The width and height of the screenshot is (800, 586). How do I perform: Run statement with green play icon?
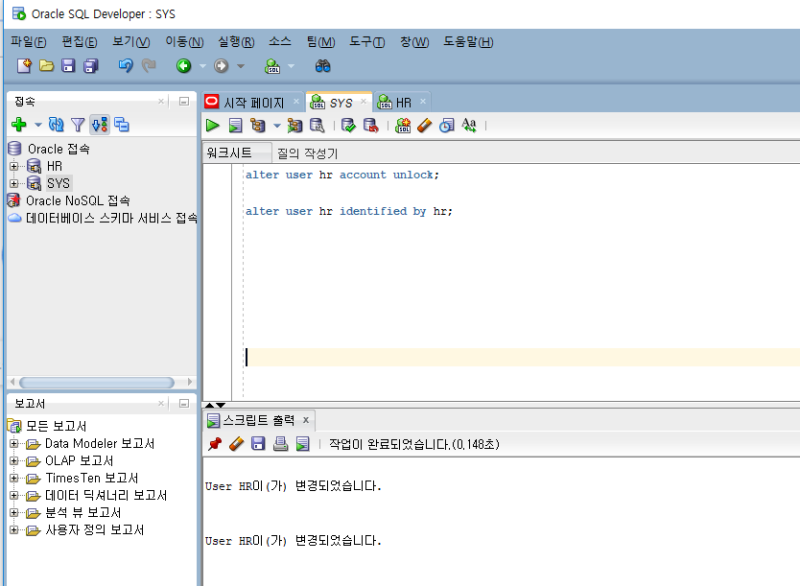(212, 125)
